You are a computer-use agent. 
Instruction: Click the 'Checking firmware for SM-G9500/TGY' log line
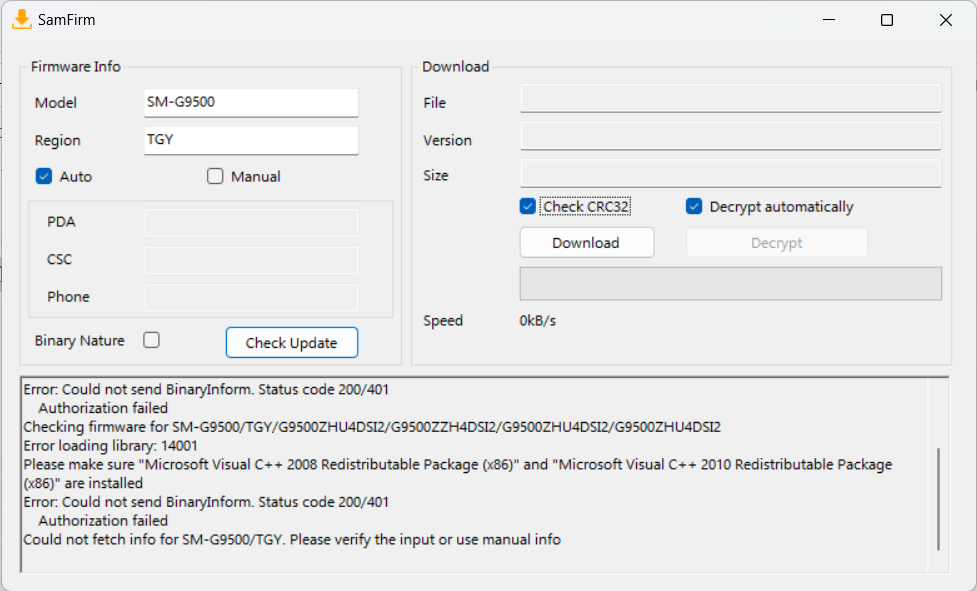(x=372, y=427)
